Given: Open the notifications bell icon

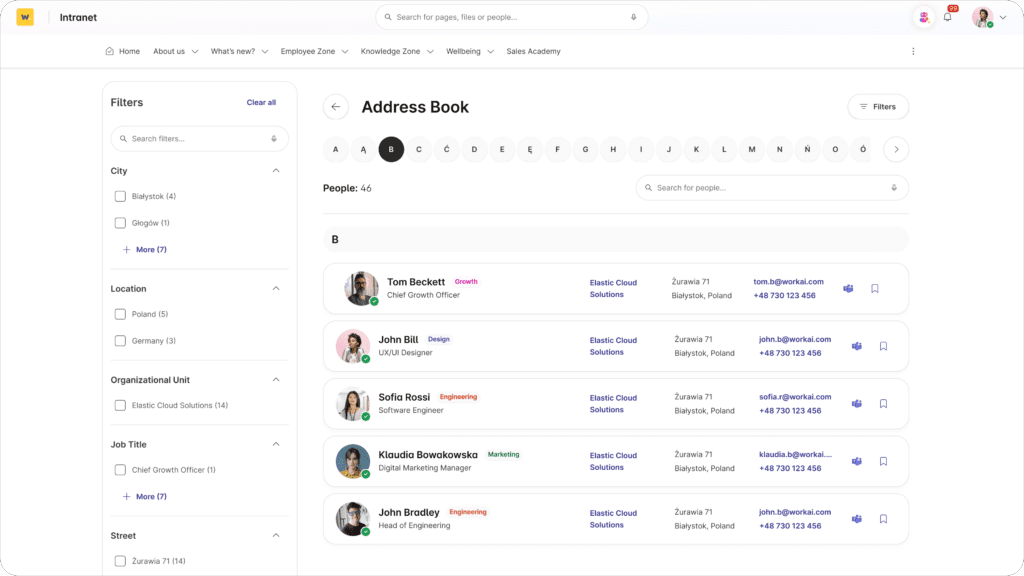Looking at the screenshot, I should coord(947,17).
